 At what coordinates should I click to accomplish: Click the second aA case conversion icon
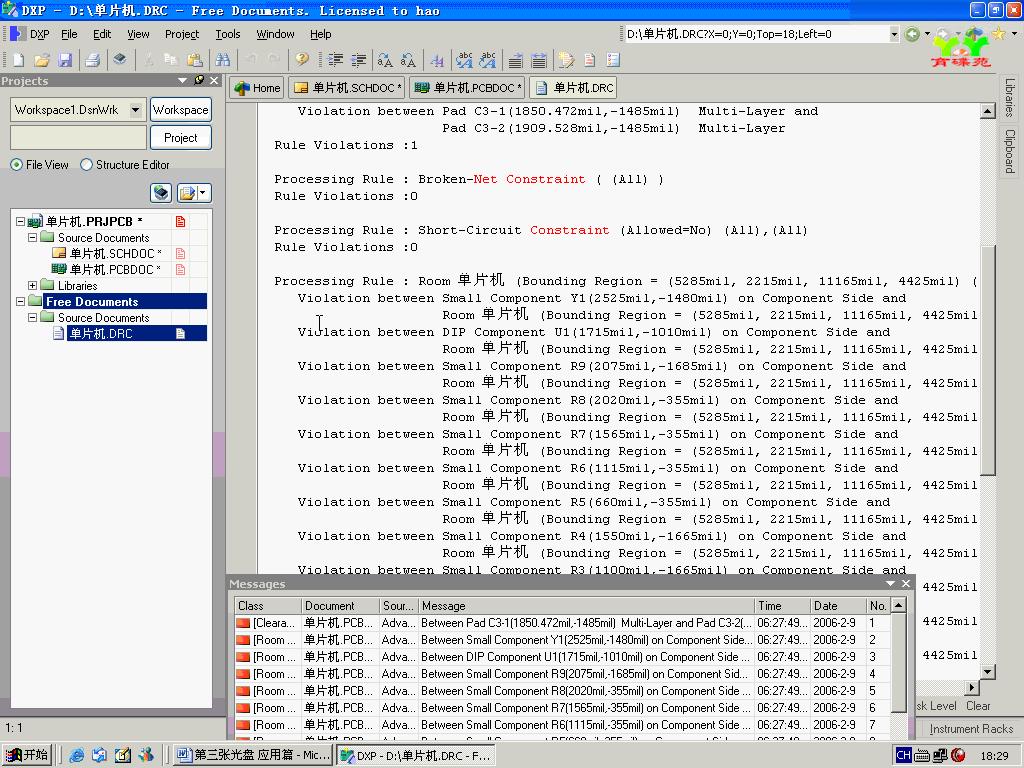[408, 60]
